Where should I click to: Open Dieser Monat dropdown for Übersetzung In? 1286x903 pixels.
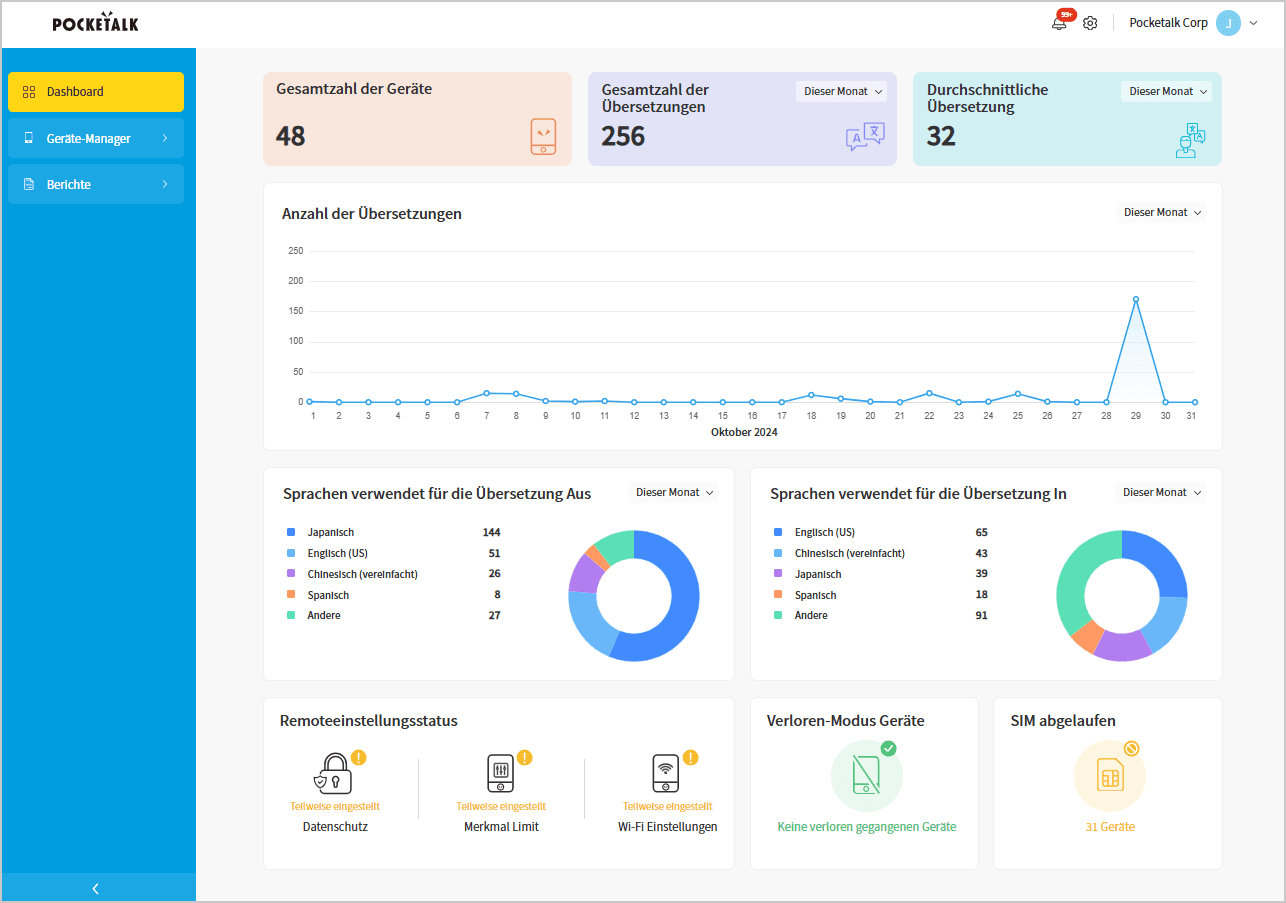point(1160,492)
